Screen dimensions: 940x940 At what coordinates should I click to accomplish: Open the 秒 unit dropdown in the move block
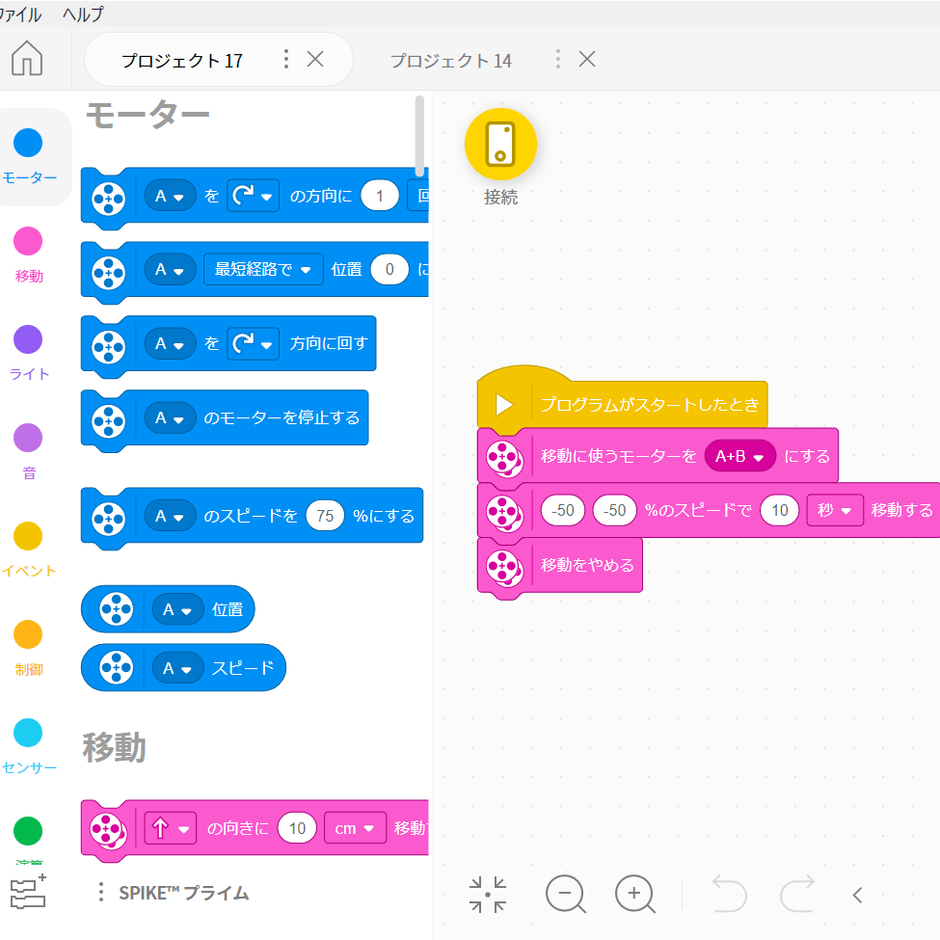834,510
